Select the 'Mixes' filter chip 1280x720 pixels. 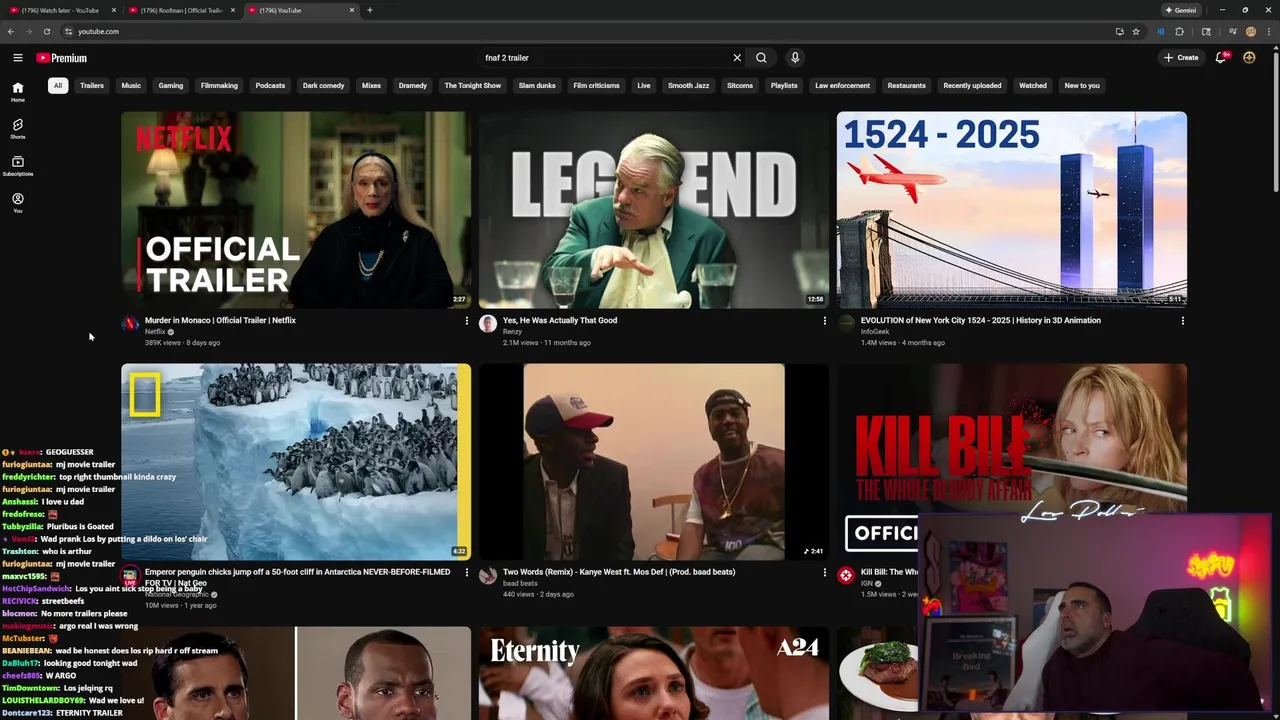pyautogui.click(x=371, y=86)
